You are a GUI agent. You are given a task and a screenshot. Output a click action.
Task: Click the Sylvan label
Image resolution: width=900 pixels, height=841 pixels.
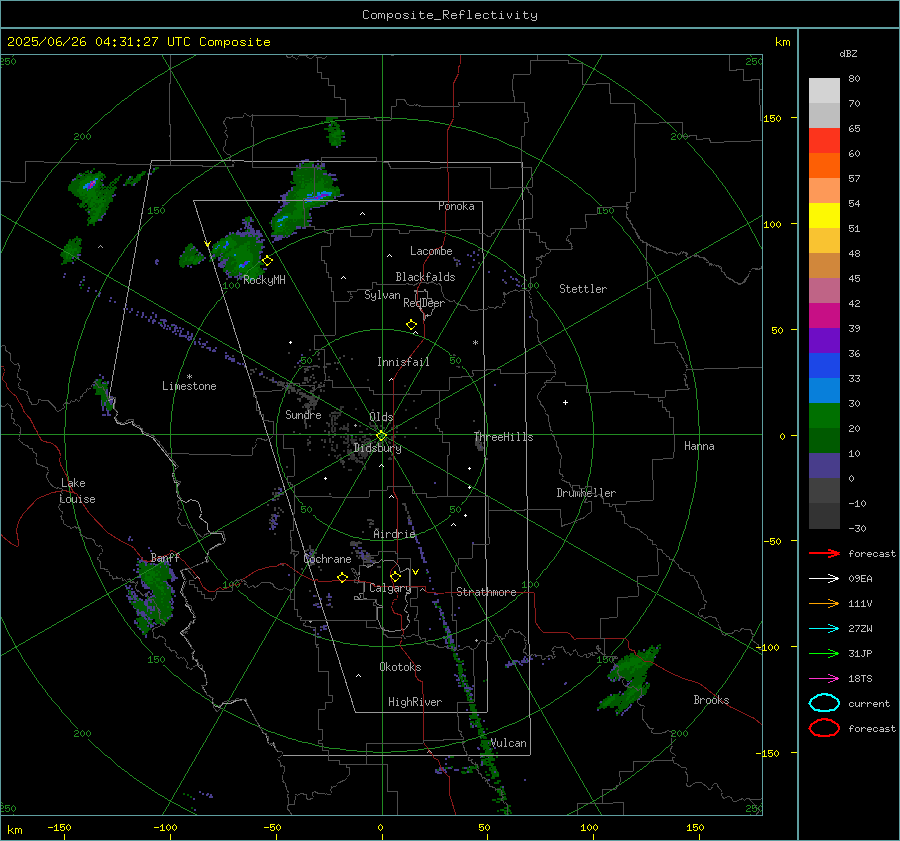pos(382,295)
